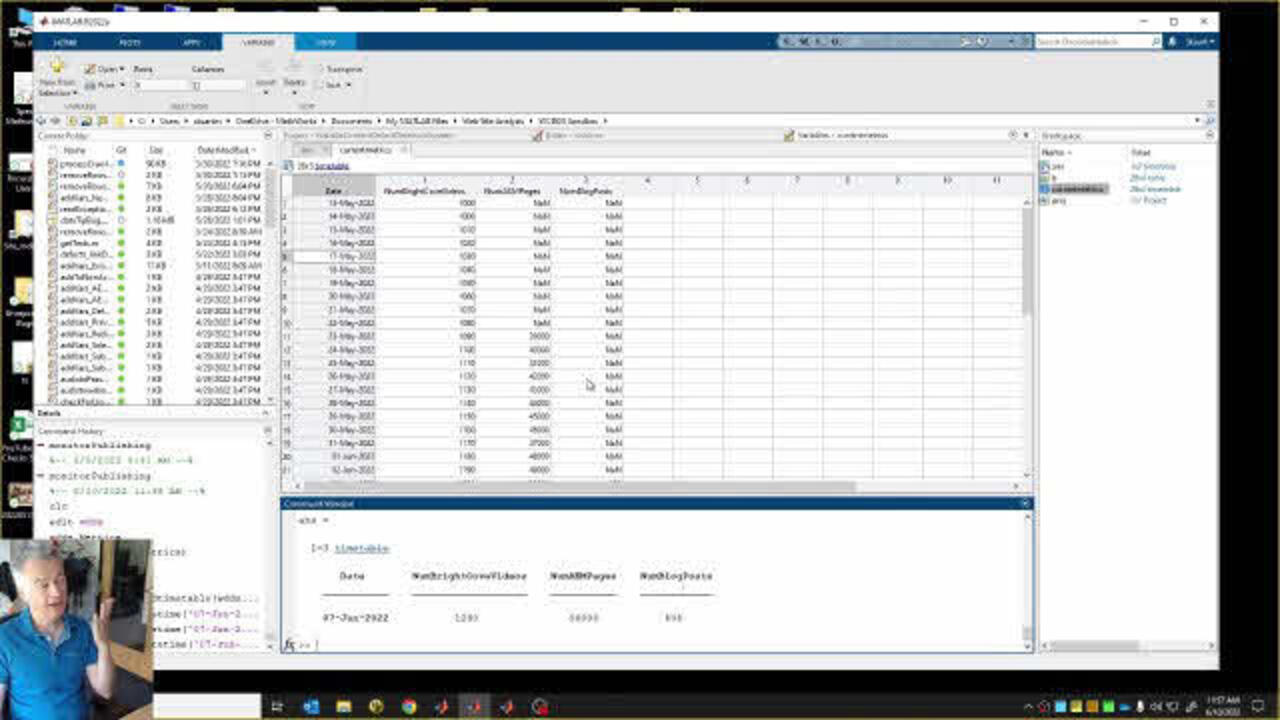Toggle the Transpose checkbox
Viewport: 1280px width, 720px height.
pyautogui.click(x=320, y=69)
